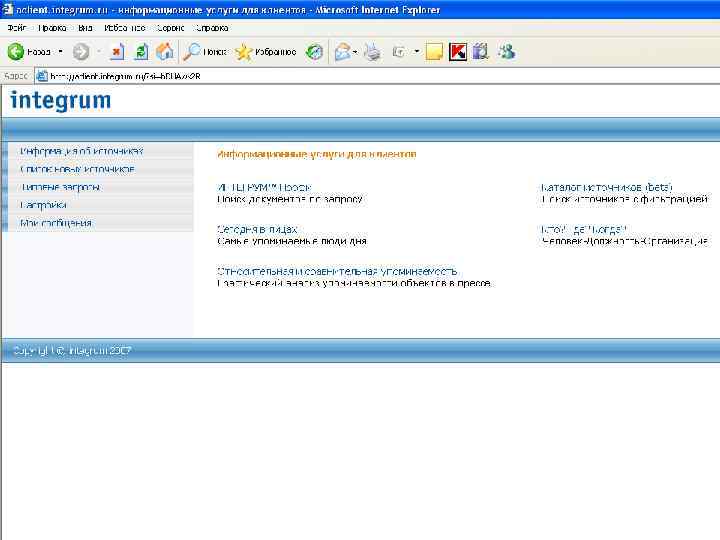
Task: Click the integrum logo
Action: pyautogui.click(x=61, y=101)
